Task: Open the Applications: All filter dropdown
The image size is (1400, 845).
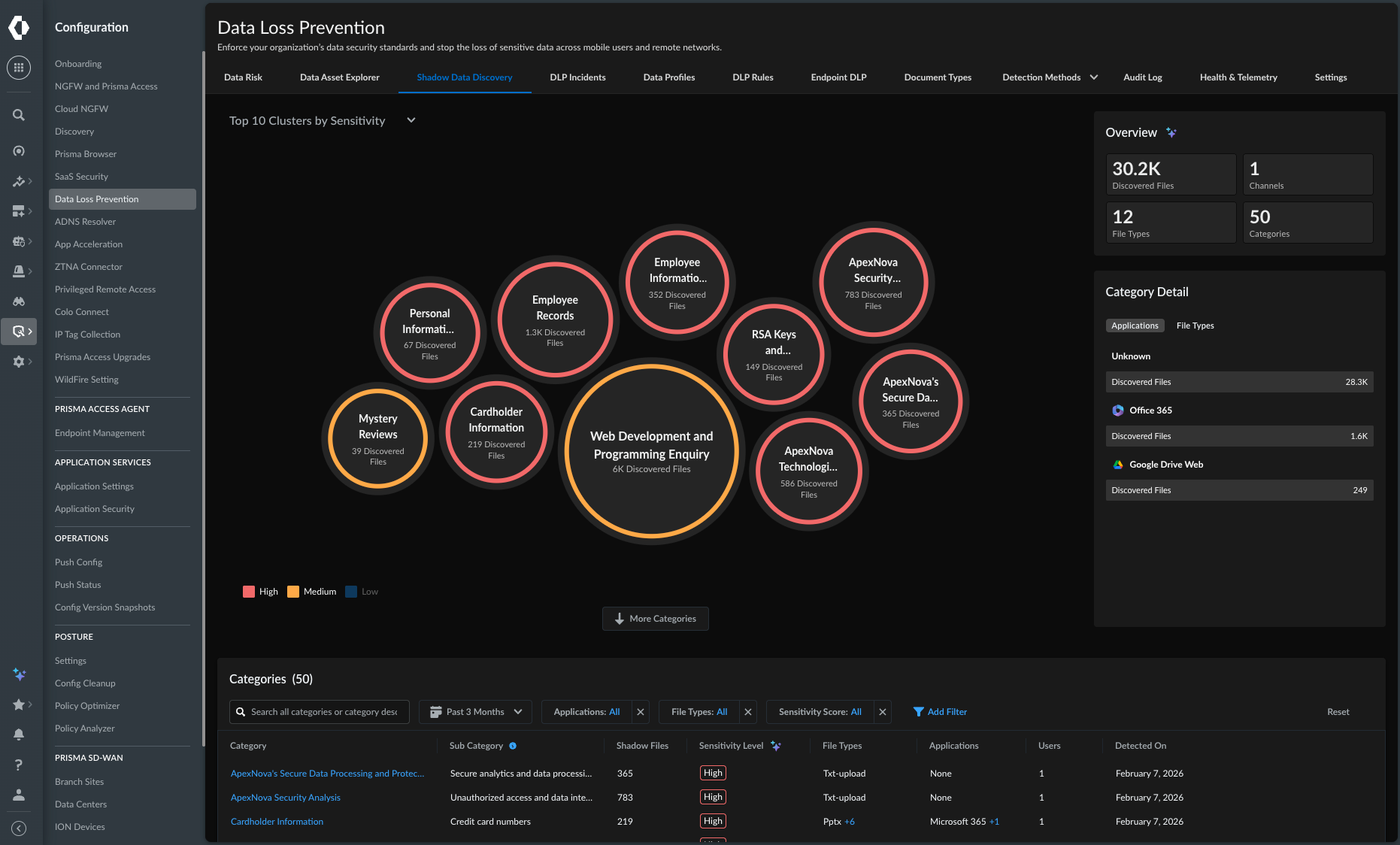Action: point(586,712)
